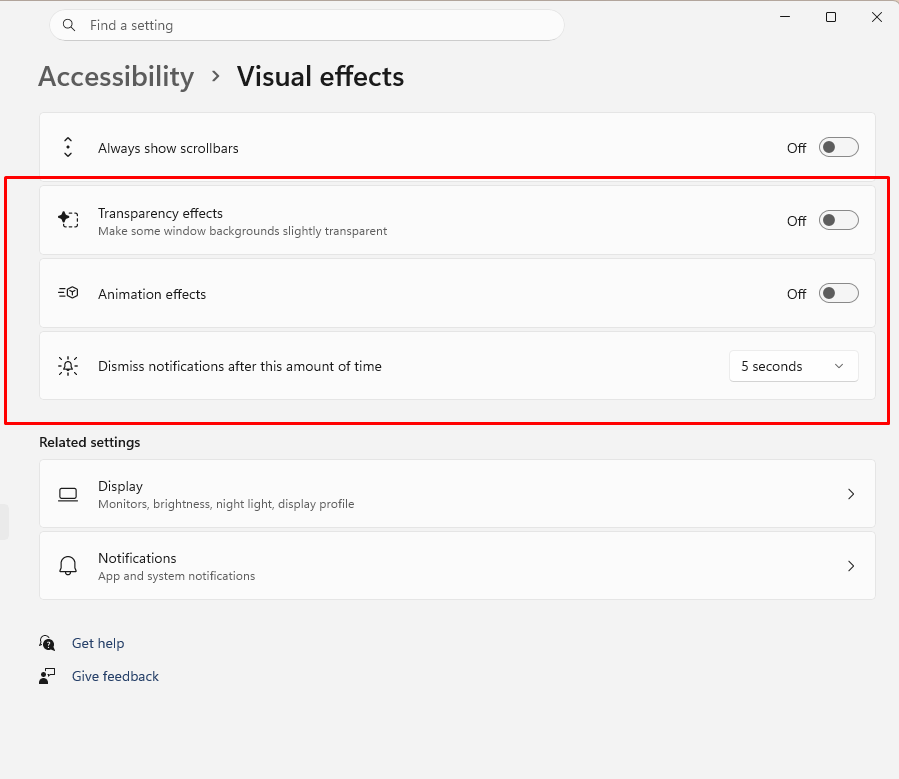The image size is (899, 779).
Task: Click the search magnifier icon
Action: click(x=69, y=25)
